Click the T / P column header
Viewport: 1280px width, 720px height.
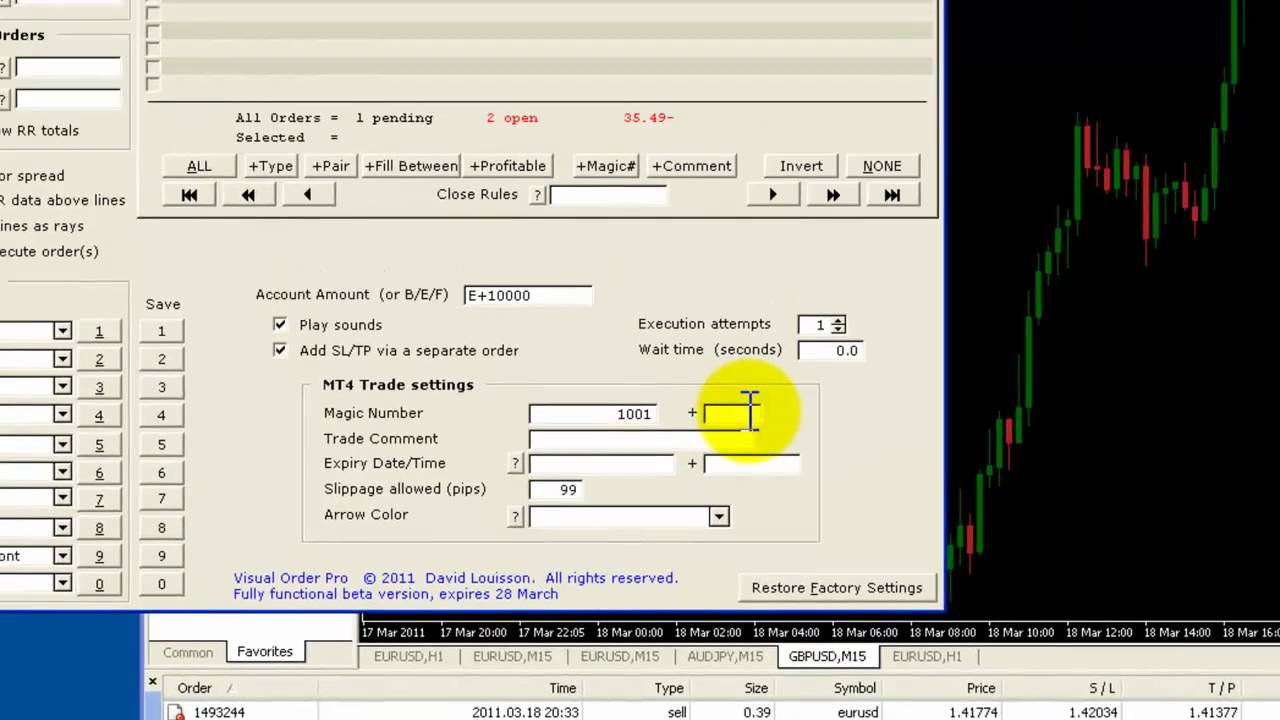click(1221, 688)
